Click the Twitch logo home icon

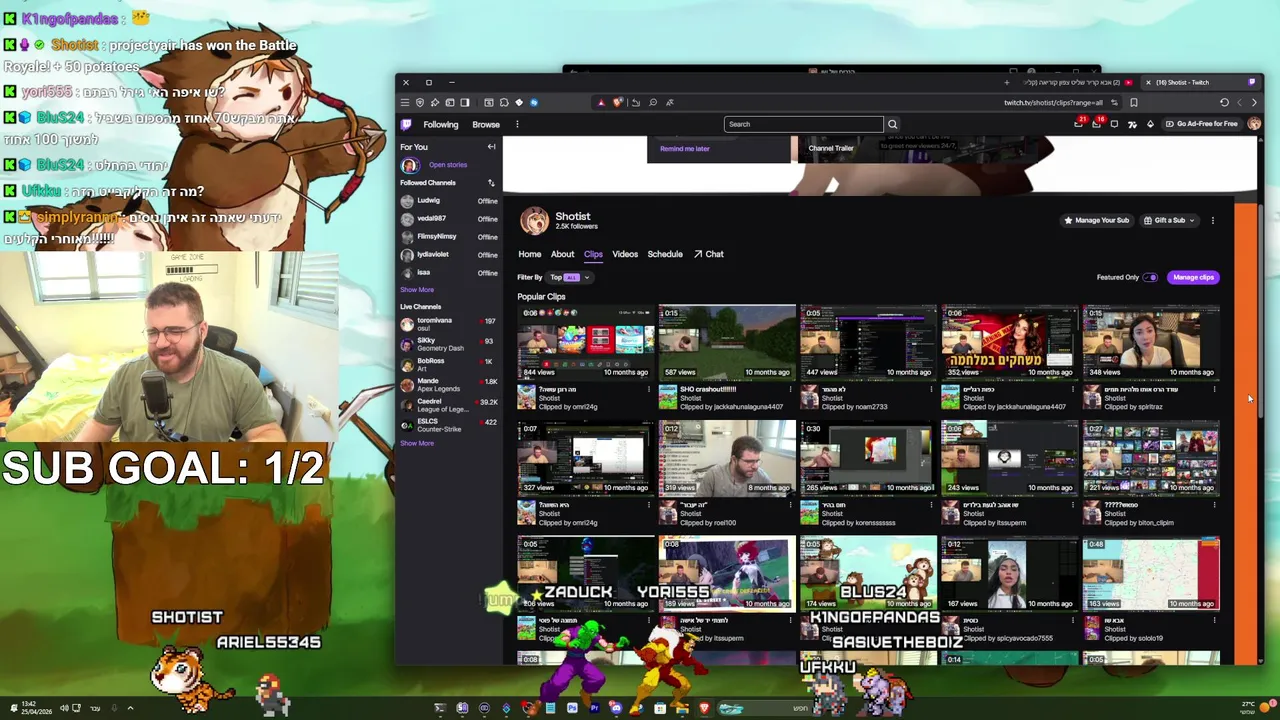tap(405, 124)
